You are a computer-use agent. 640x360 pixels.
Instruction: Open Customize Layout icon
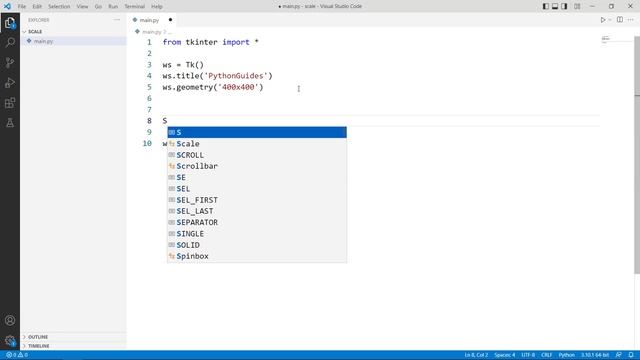(x=577, y=6)
